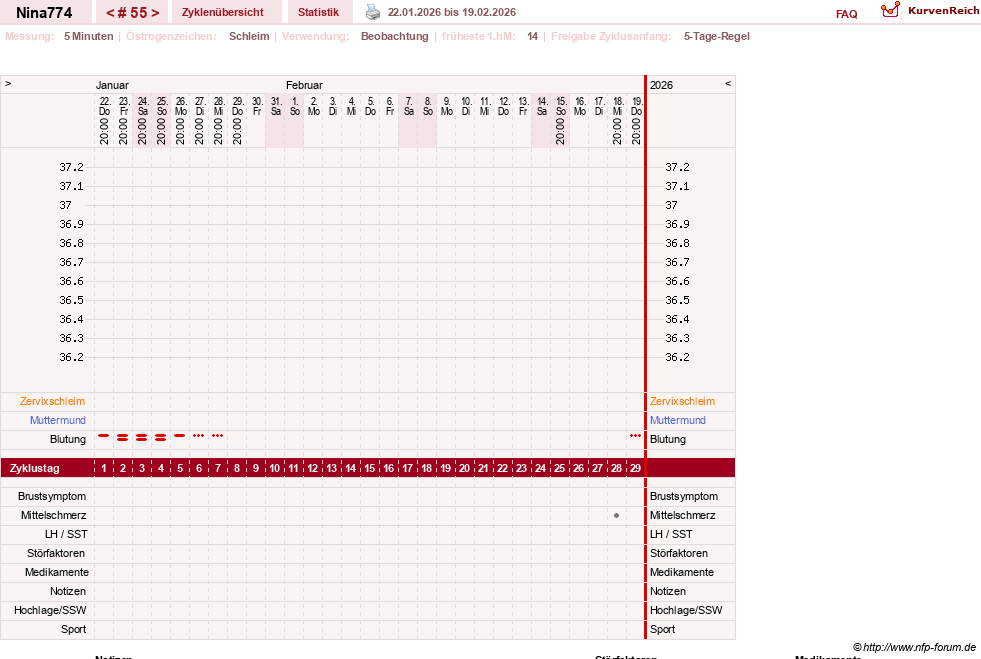Click the right Mittelschmerz row label
The image size is (981, 659).
coord(682,516)
